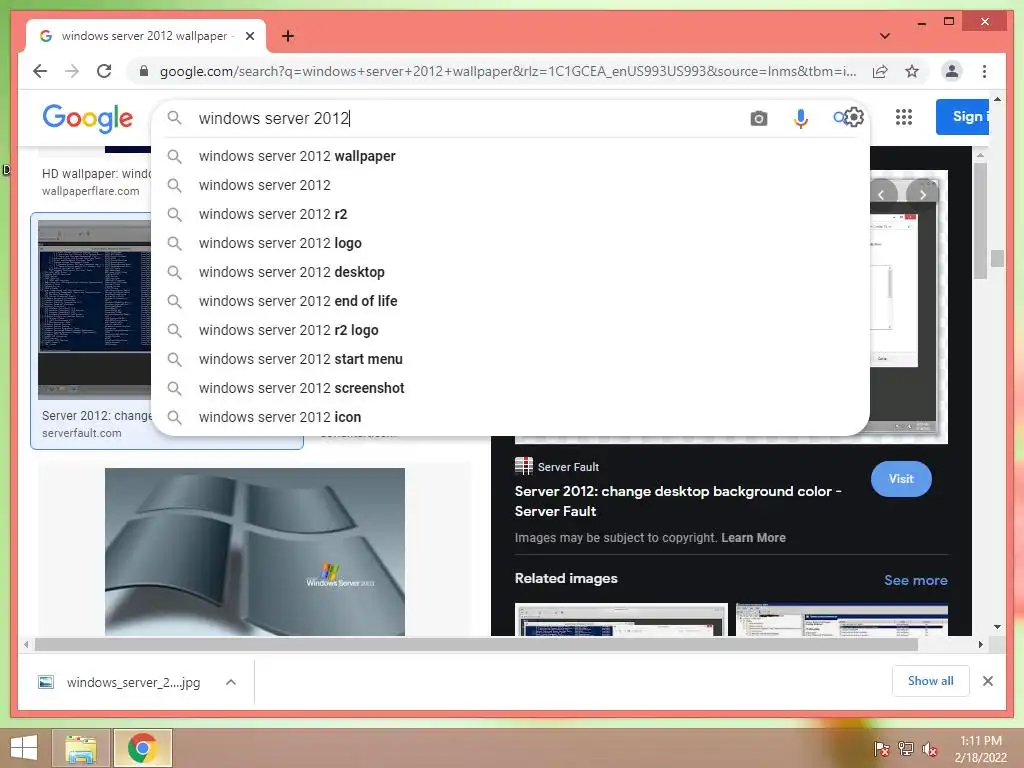The height and width of the screenshot is (768, 1024).
Task: Choose suggestion windows server 2012 end of life
Action: 509,301
